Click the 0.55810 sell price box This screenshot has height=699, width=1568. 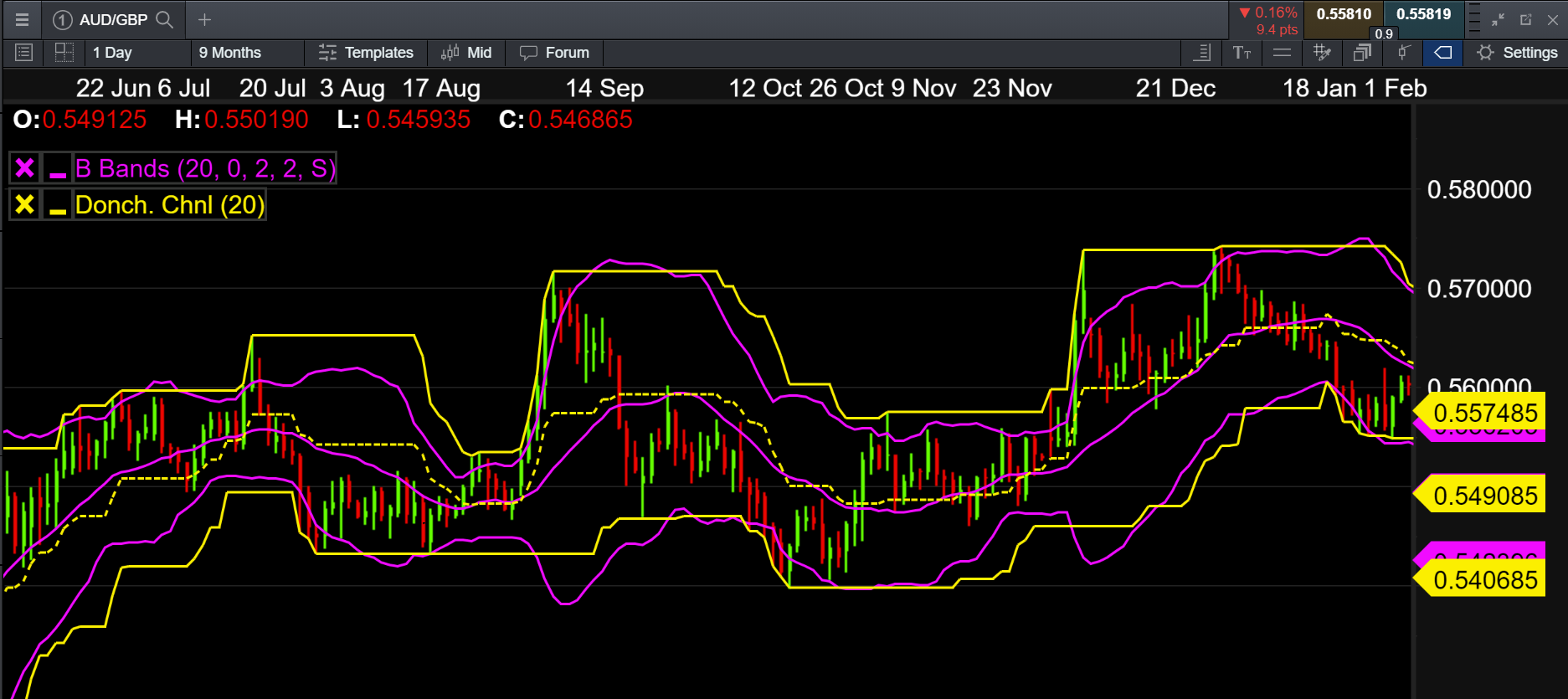(1343, 14)
